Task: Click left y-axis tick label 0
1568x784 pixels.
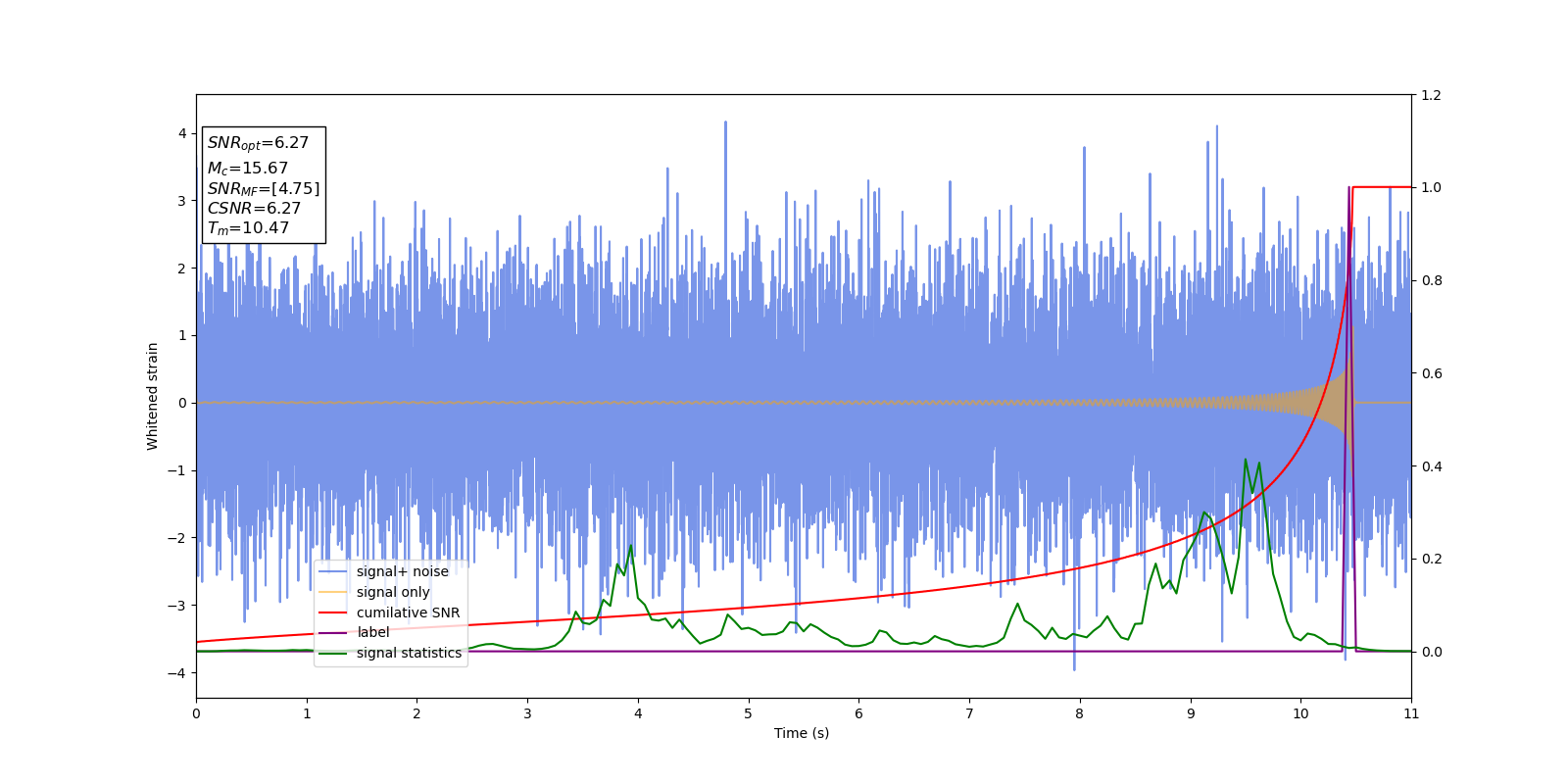Action: (182, 403)
